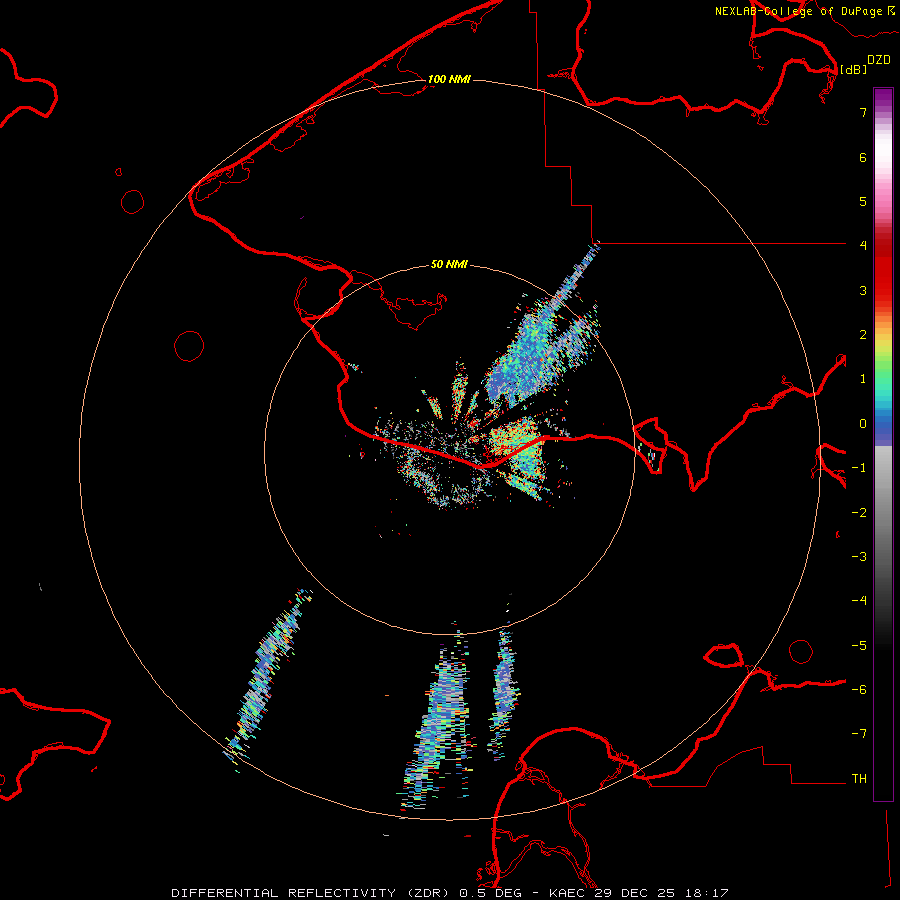
Task: Click the DZD label above the color scale
Action: (x=879, y=60)
